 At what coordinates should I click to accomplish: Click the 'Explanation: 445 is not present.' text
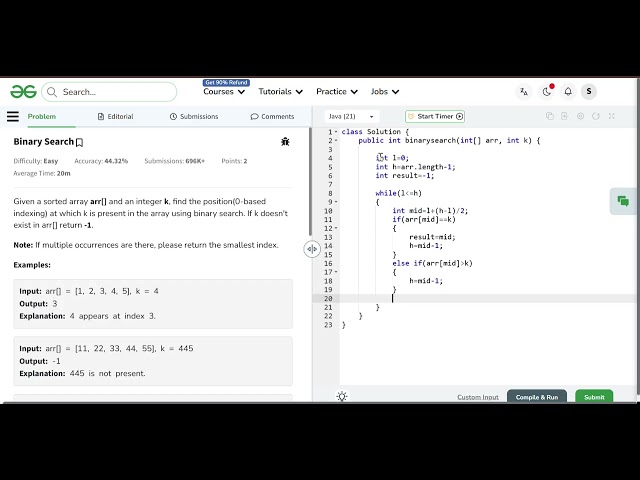(82, 373)
